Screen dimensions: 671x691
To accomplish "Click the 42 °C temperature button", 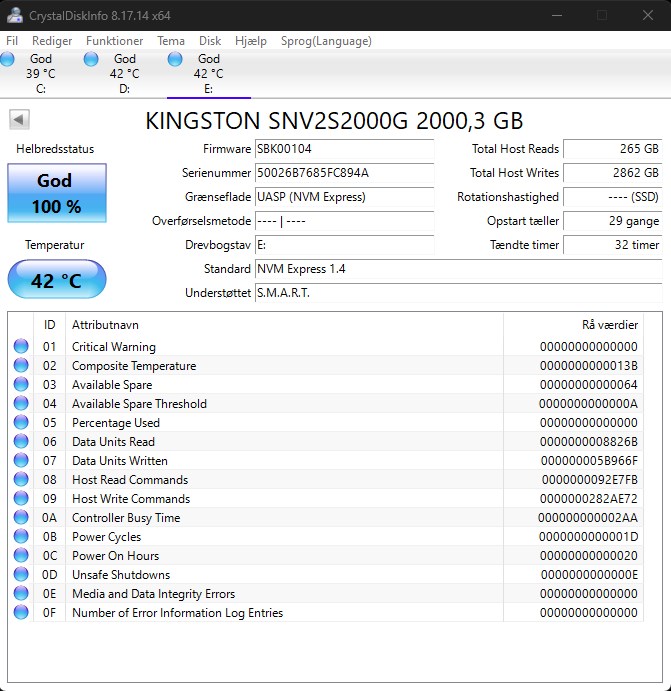I will pyautogui.click(x=57, y=279).
